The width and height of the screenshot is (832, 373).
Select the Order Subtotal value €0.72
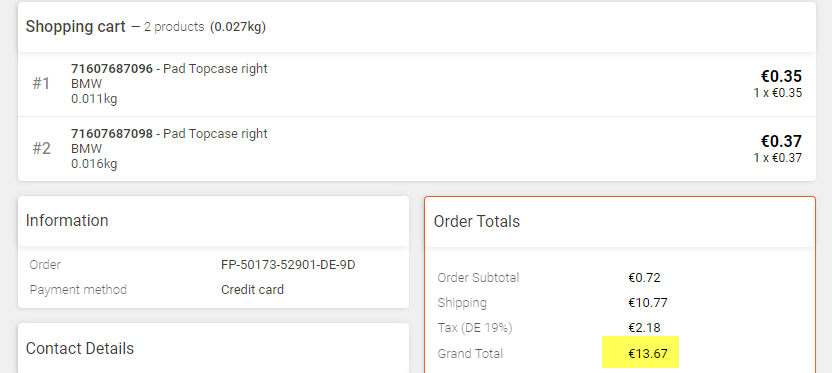coord(644,277)
